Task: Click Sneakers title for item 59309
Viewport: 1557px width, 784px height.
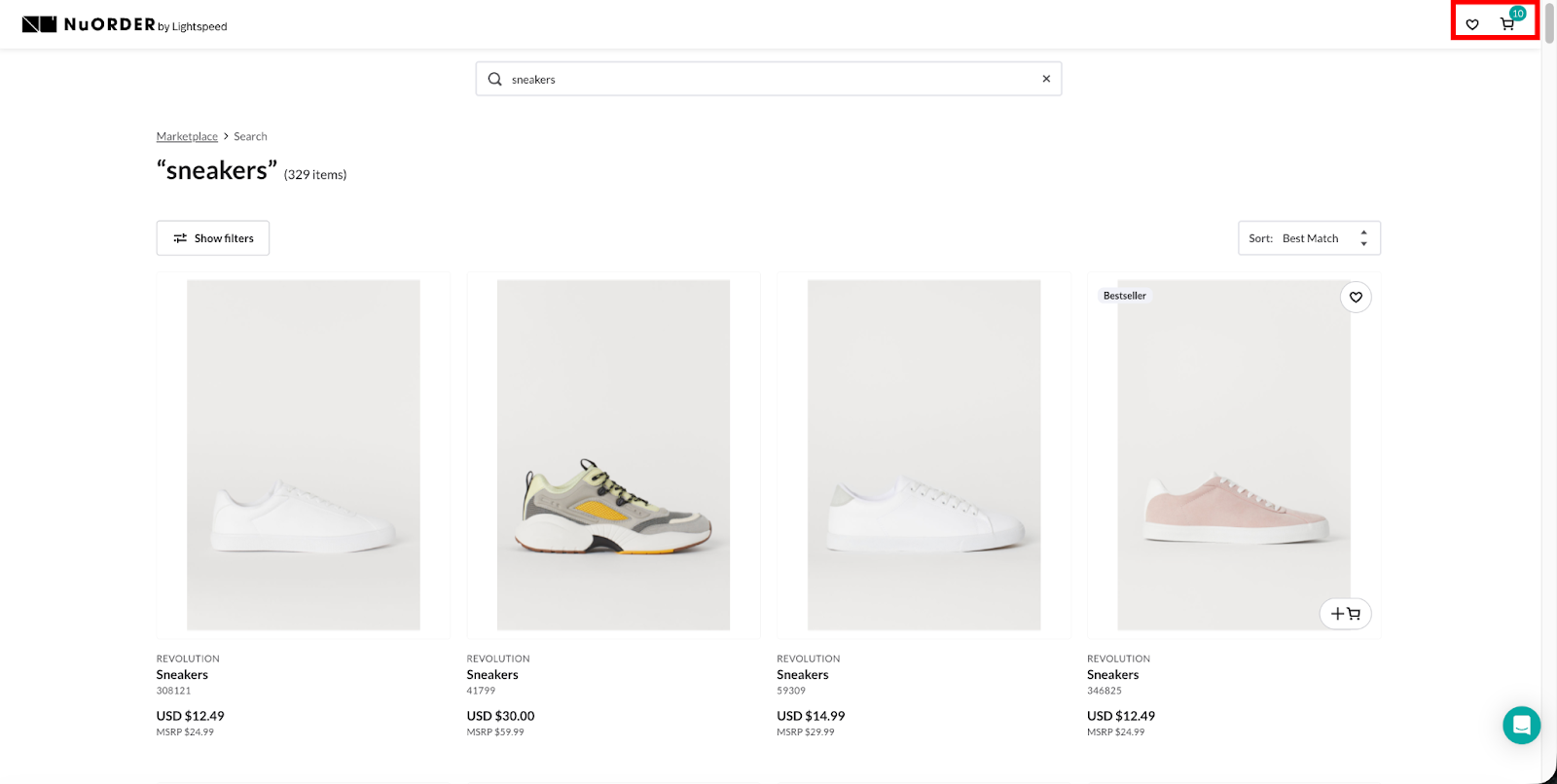Action: pyautogui.click(x=803, y=674)
